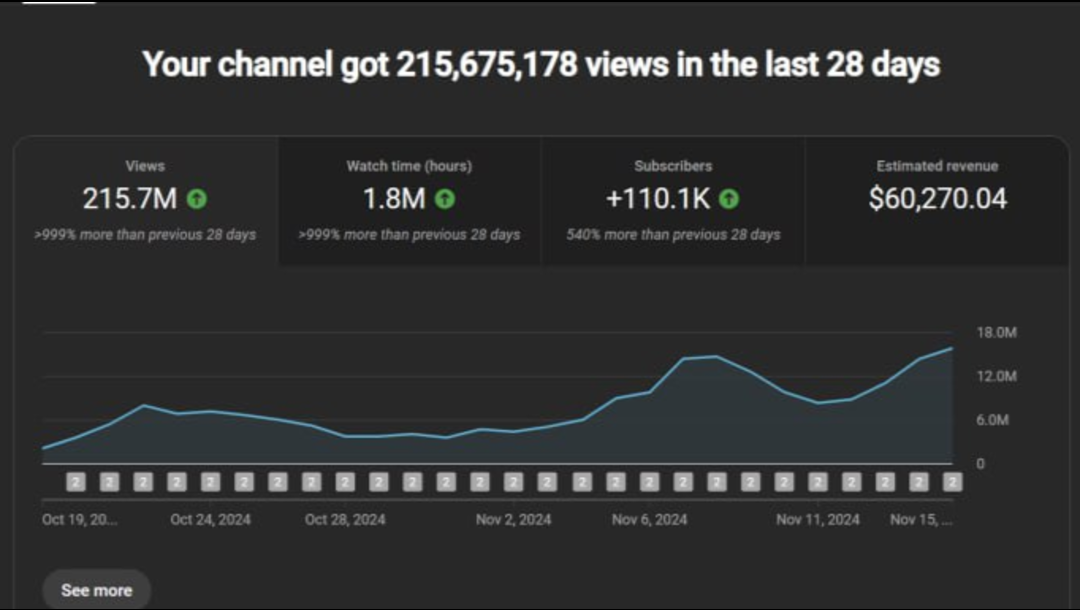Click the green up arrow beside +110.1K
Viewport: 1080px width, 610px height.
[729, 199]
